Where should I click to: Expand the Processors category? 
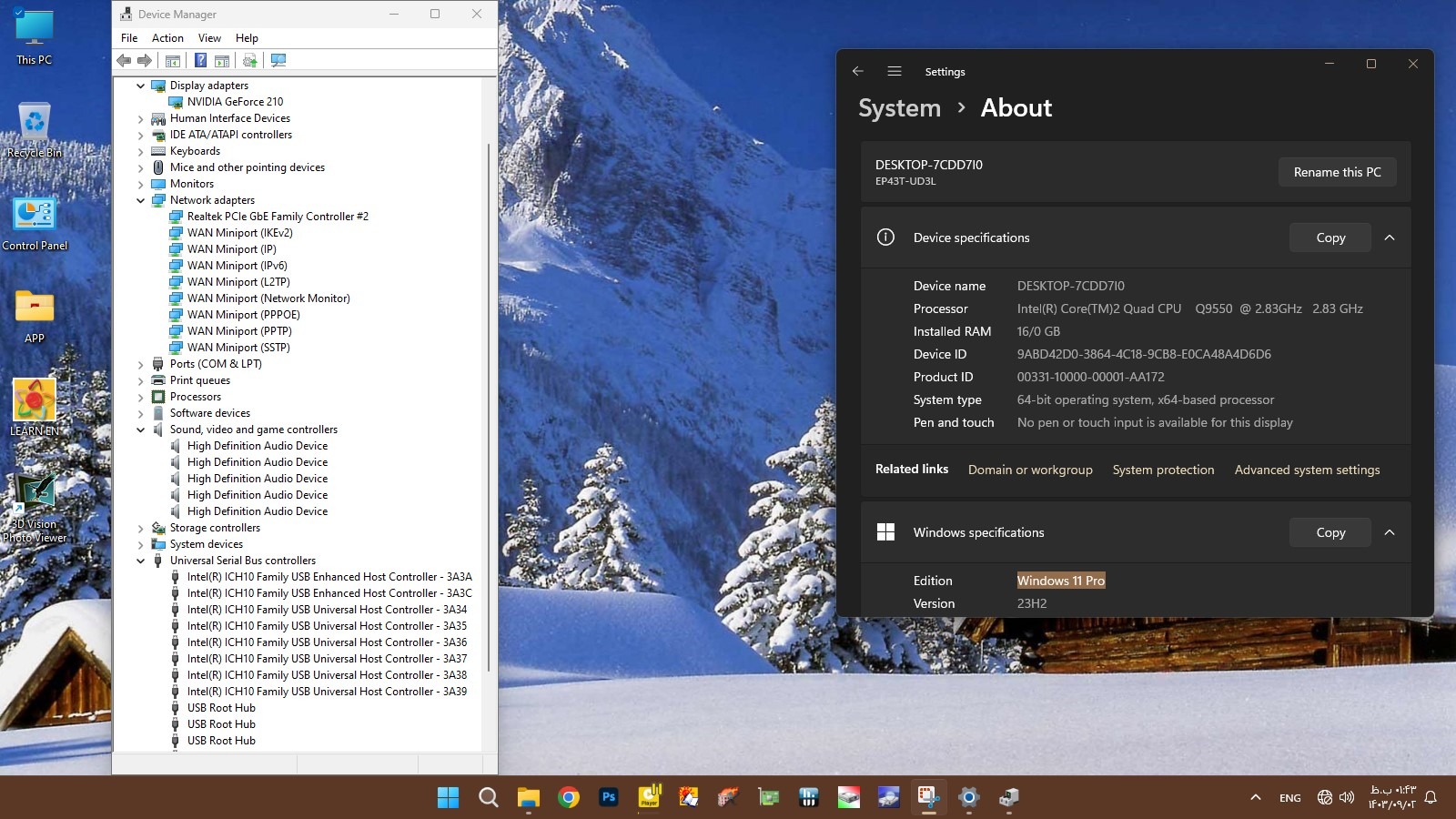pyautogui.click(x=141, y=397)
